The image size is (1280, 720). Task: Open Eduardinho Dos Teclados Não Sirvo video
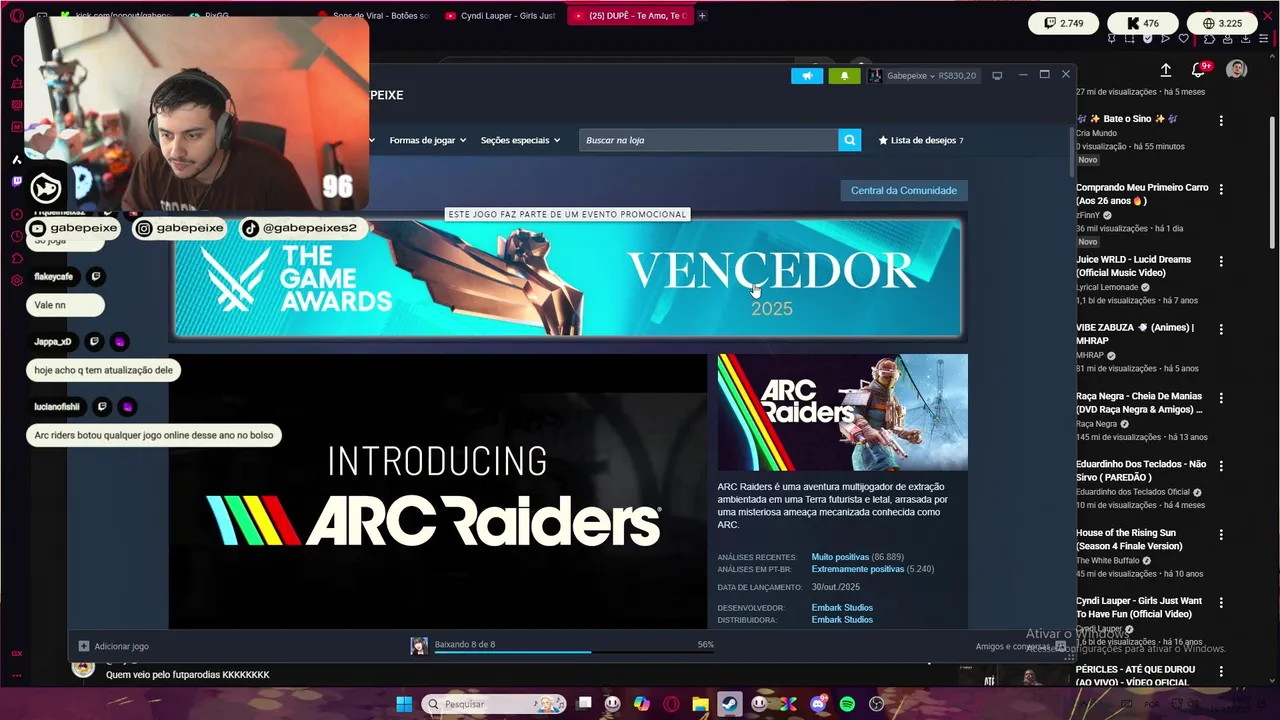(1141, 471)
